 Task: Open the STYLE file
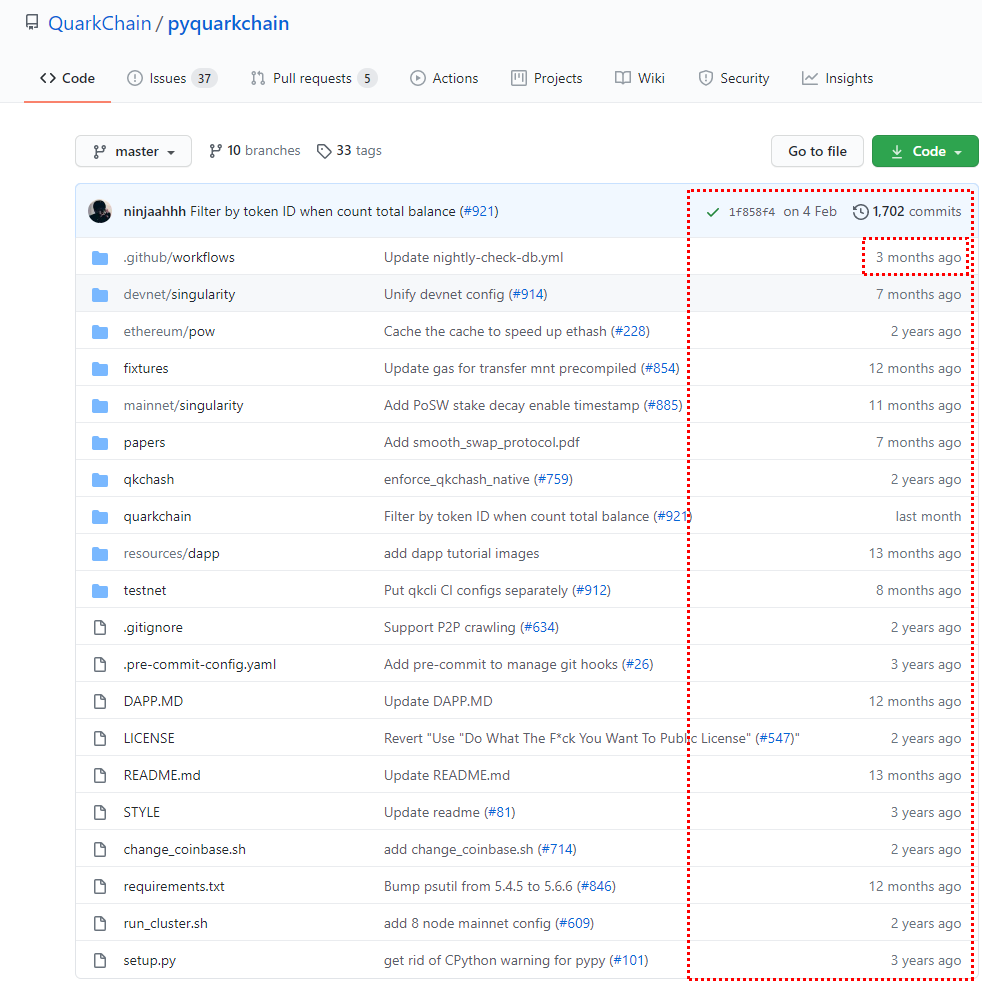[142, 812]
